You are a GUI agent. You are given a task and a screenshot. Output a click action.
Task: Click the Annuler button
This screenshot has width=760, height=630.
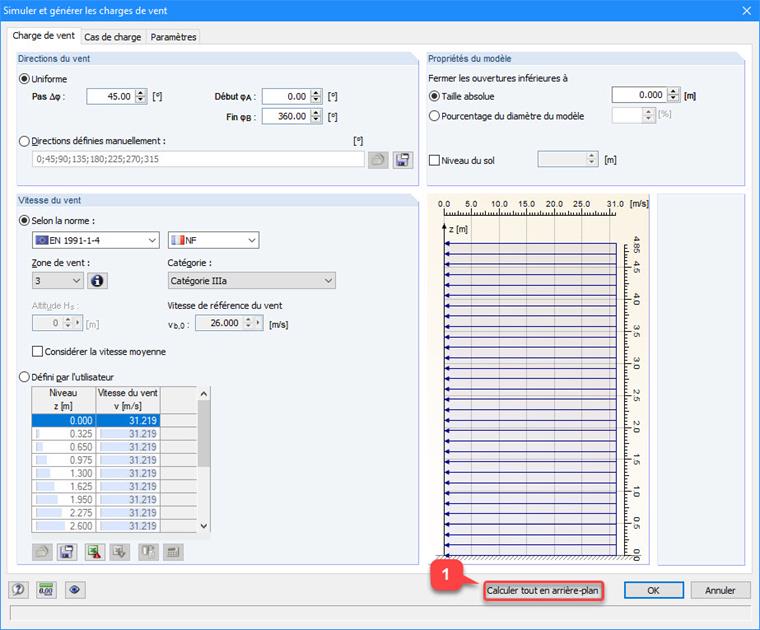click(720, 590)
